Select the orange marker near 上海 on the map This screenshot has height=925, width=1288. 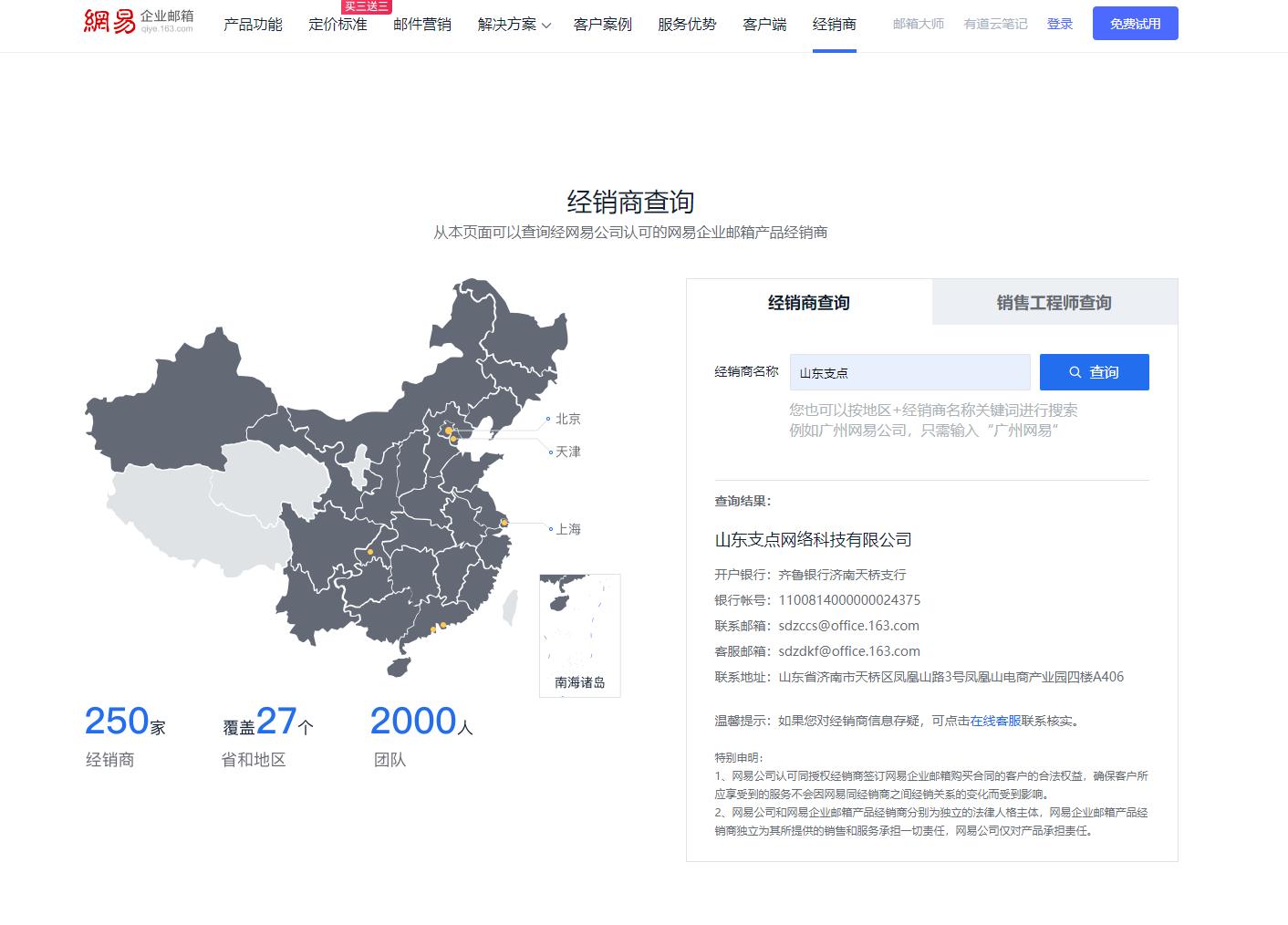pyautogui.click(x=504, y=521)
